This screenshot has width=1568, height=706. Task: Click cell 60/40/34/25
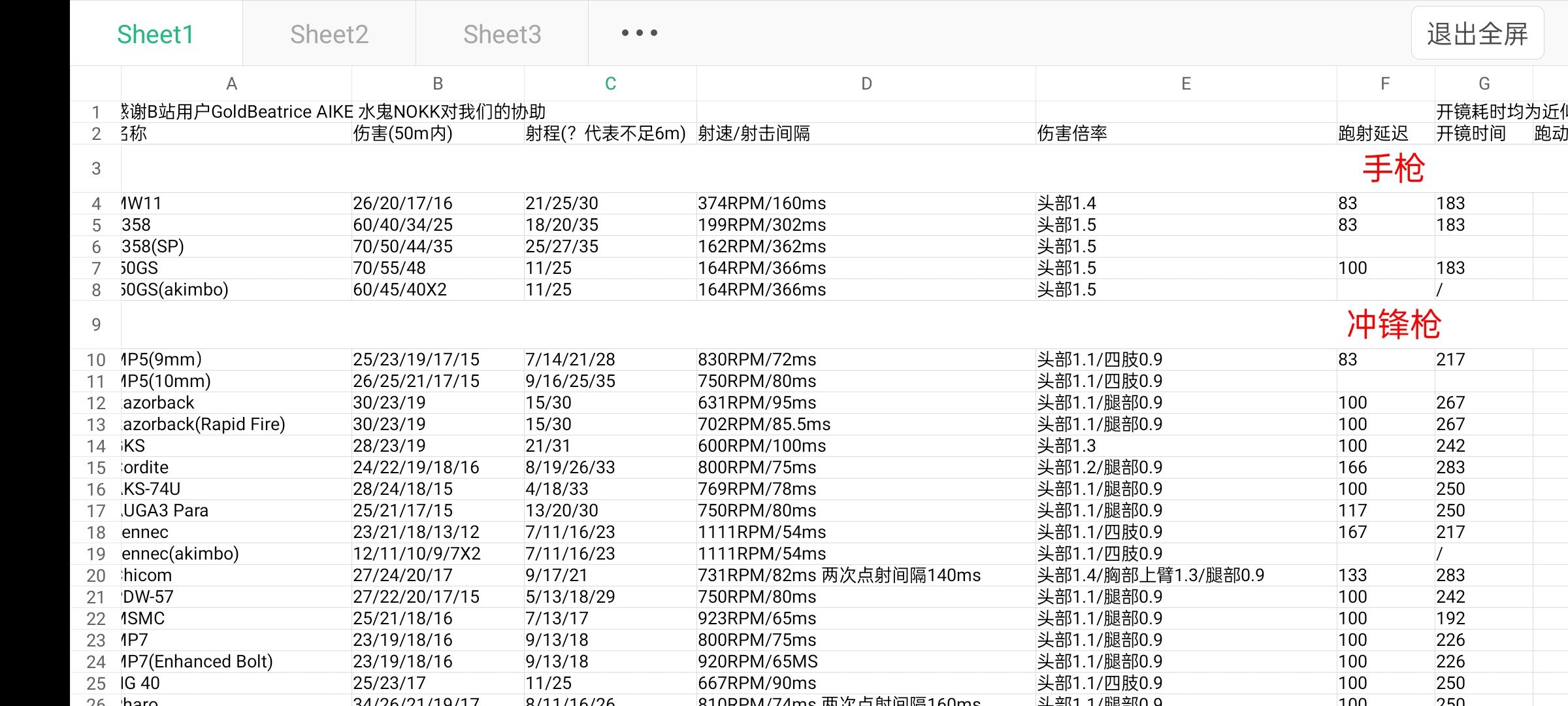[438, 225]
